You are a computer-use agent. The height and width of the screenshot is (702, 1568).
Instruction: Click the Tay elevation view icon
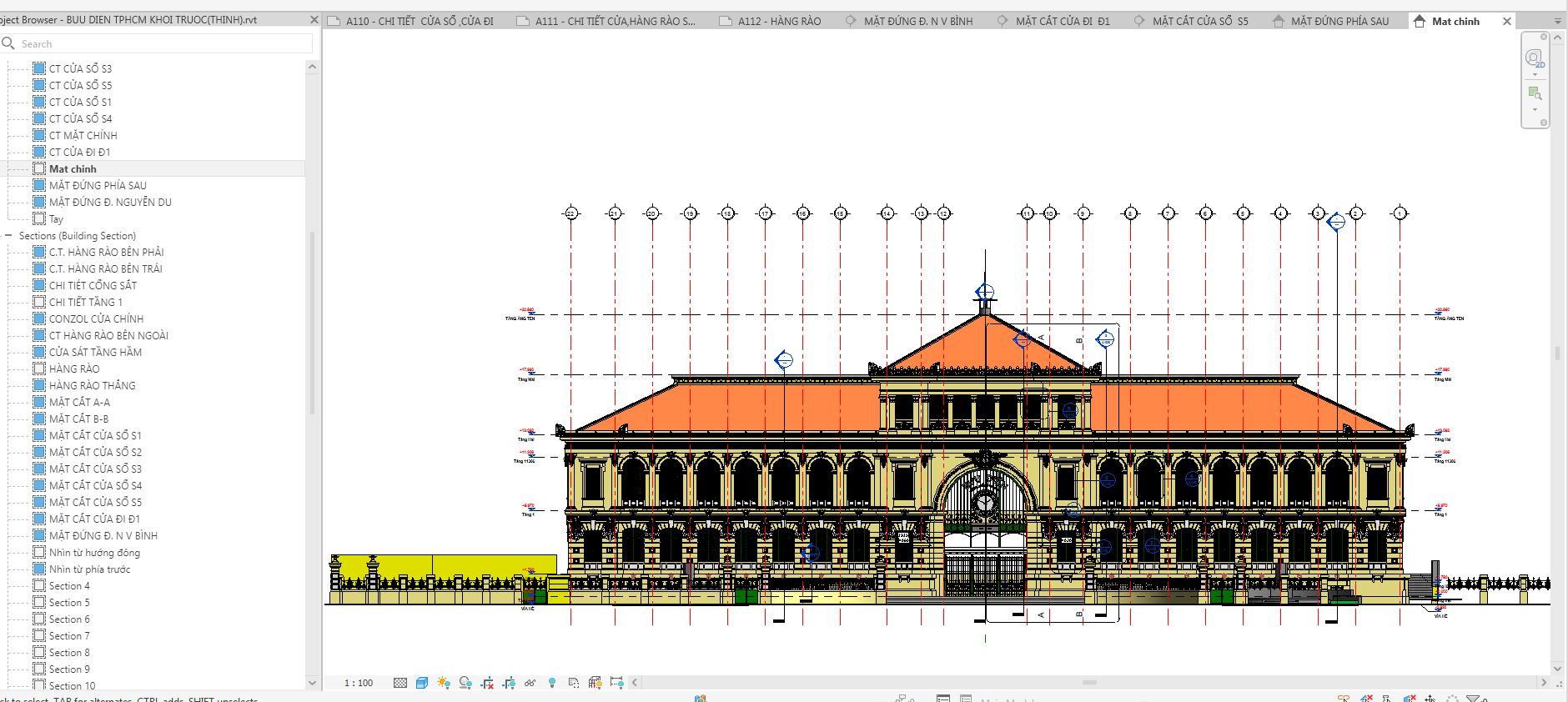(x=39, y=218)
